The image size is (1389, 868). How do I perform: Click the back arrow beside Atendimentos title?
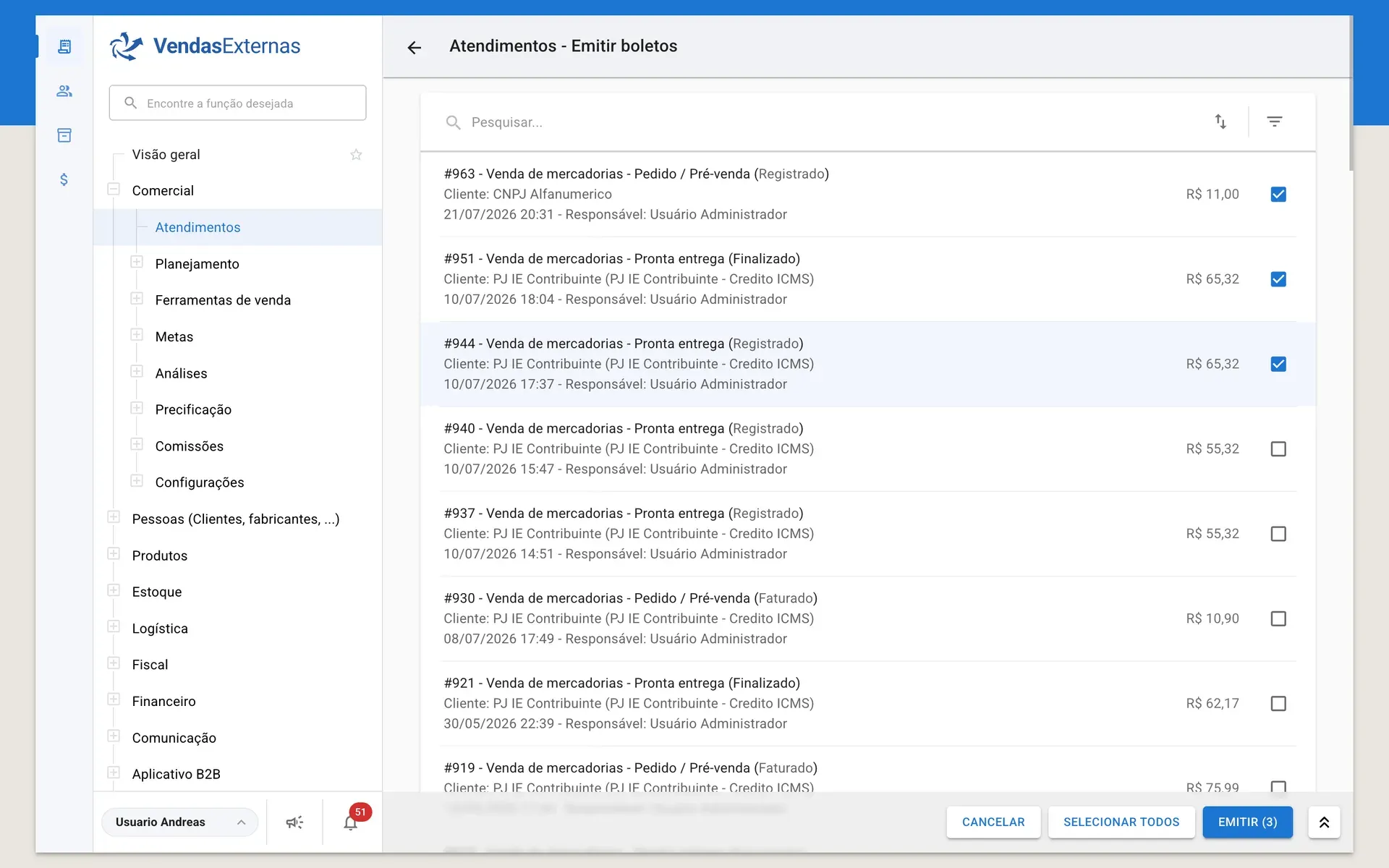[414, 47]
